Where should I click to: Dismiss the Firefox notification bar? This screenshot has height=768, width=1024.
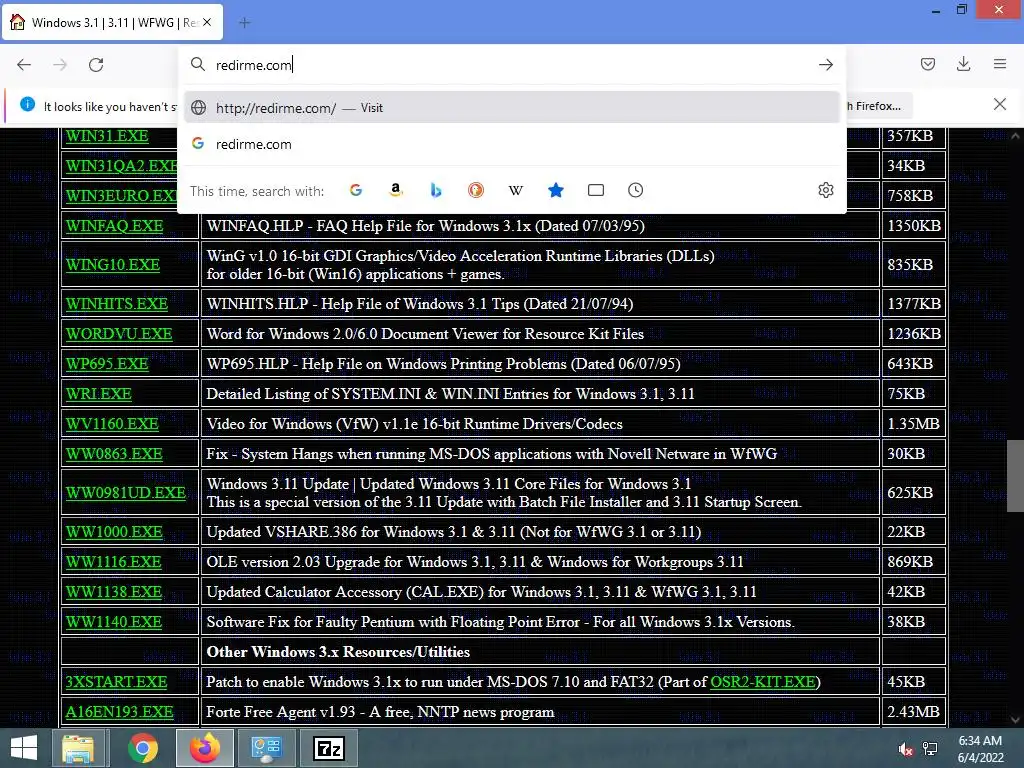(999, 104)
